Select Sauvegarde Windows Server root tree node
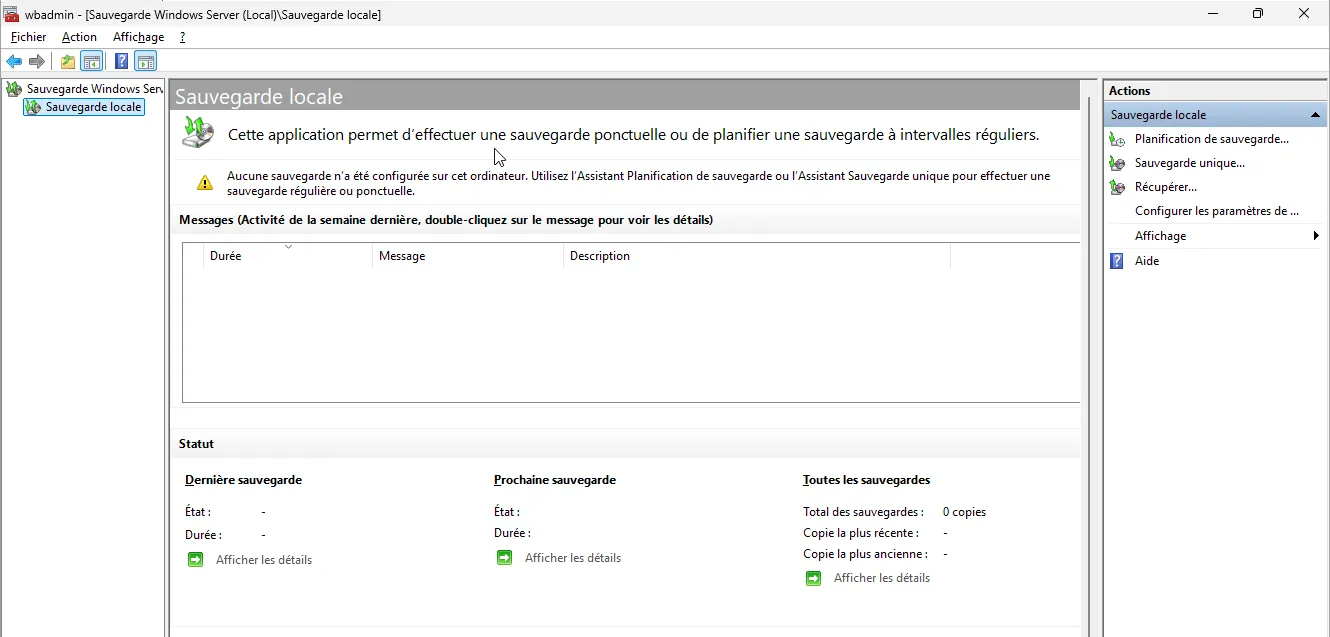Image resolution: width=1330 pixels, height=637 pixels. pos(94,89)
